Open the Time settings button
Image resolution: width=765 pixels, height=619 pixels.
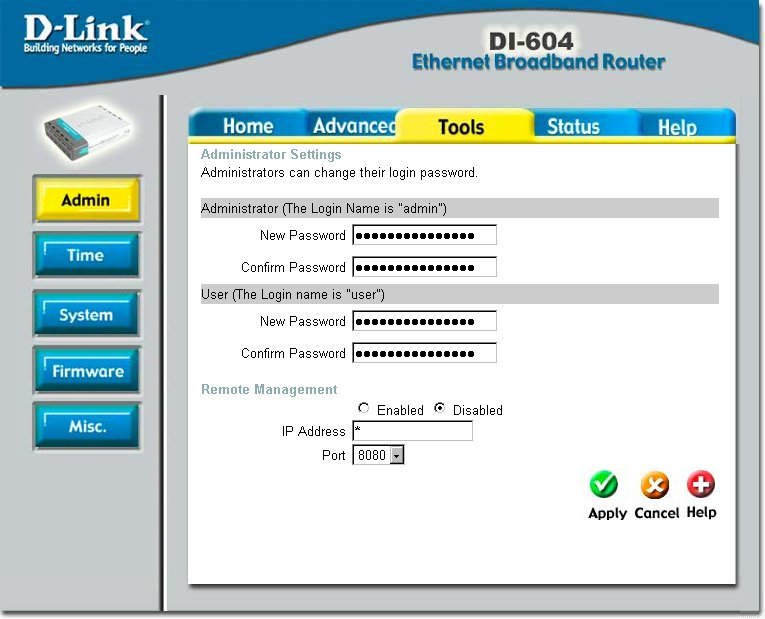(87, 255)
